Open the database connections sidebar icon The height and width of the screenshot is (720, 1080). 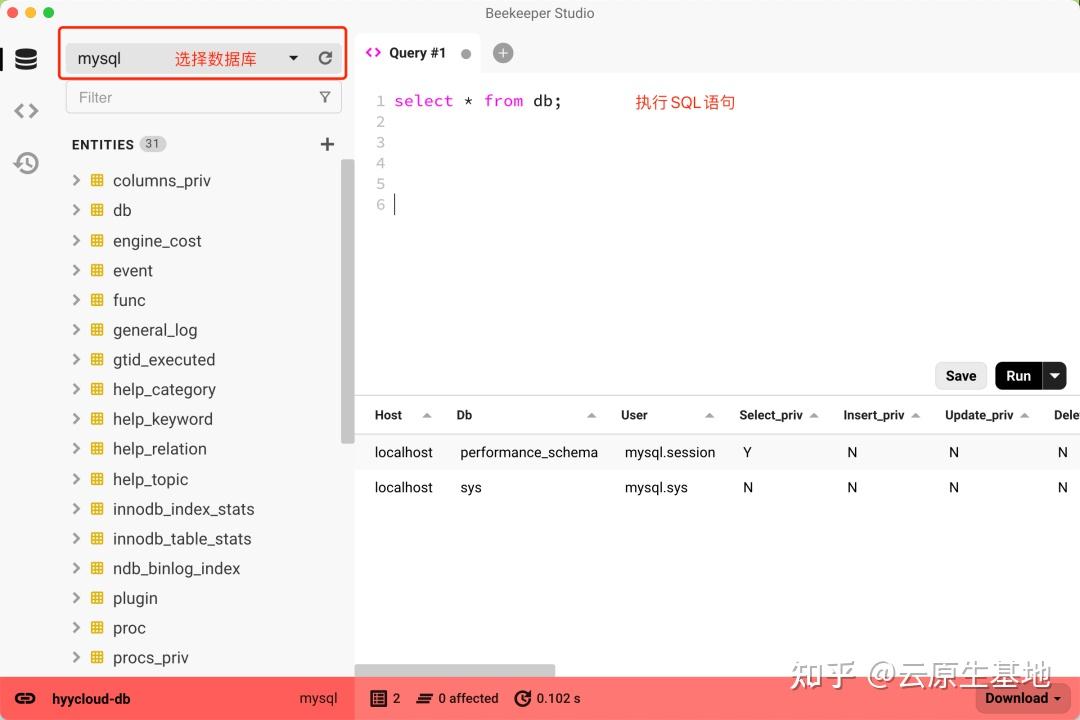pyautogui.click(x=25, y=58)
